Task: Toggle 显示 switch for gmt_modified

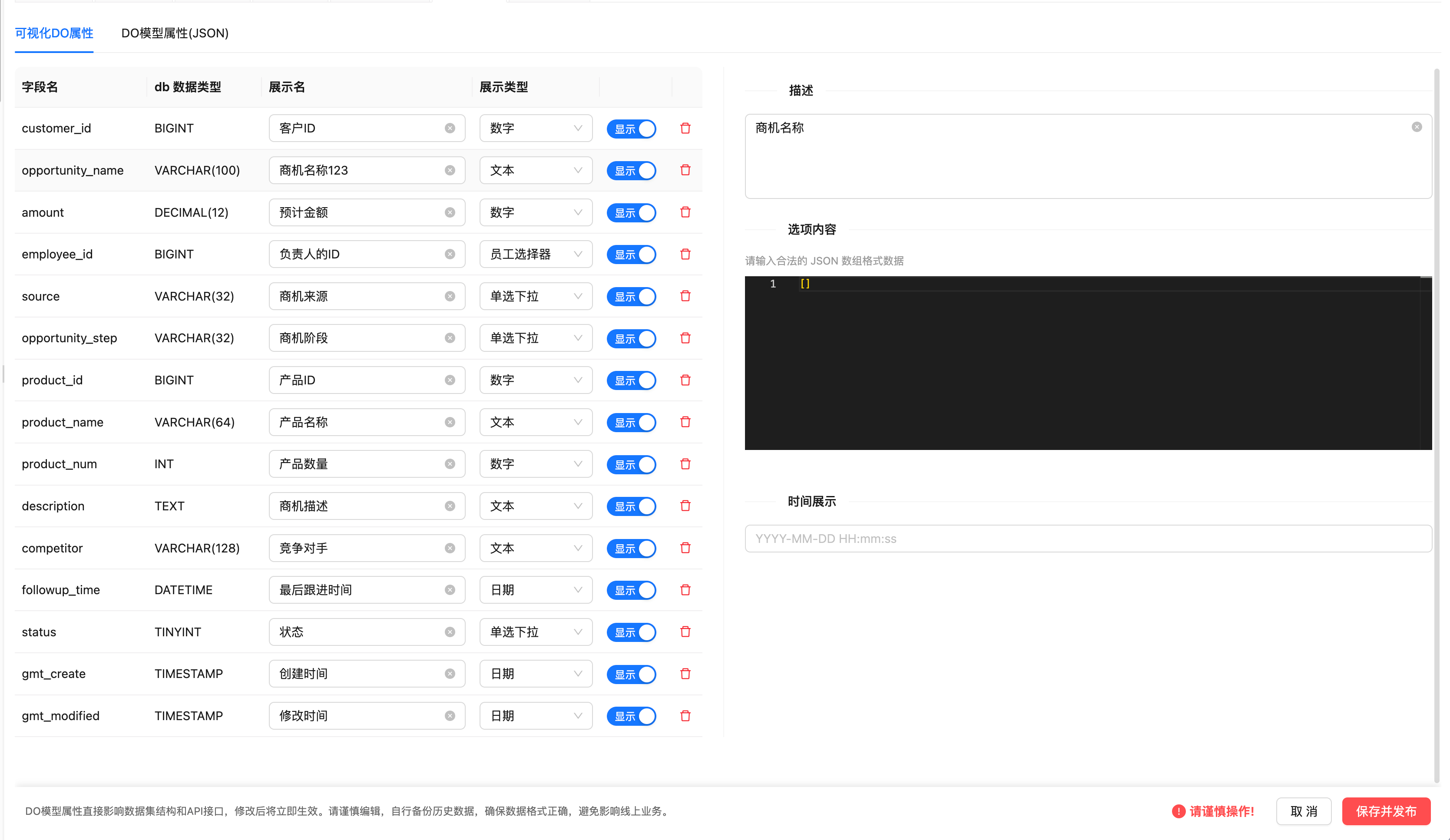Action: 631,717
